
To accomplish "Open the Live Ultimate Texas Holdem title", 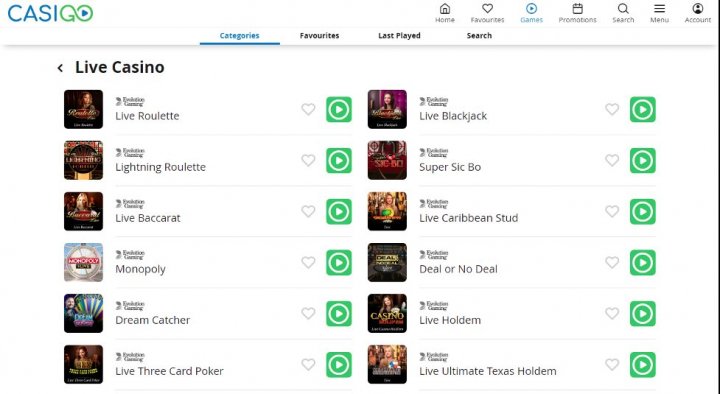I will pos(488,371).
